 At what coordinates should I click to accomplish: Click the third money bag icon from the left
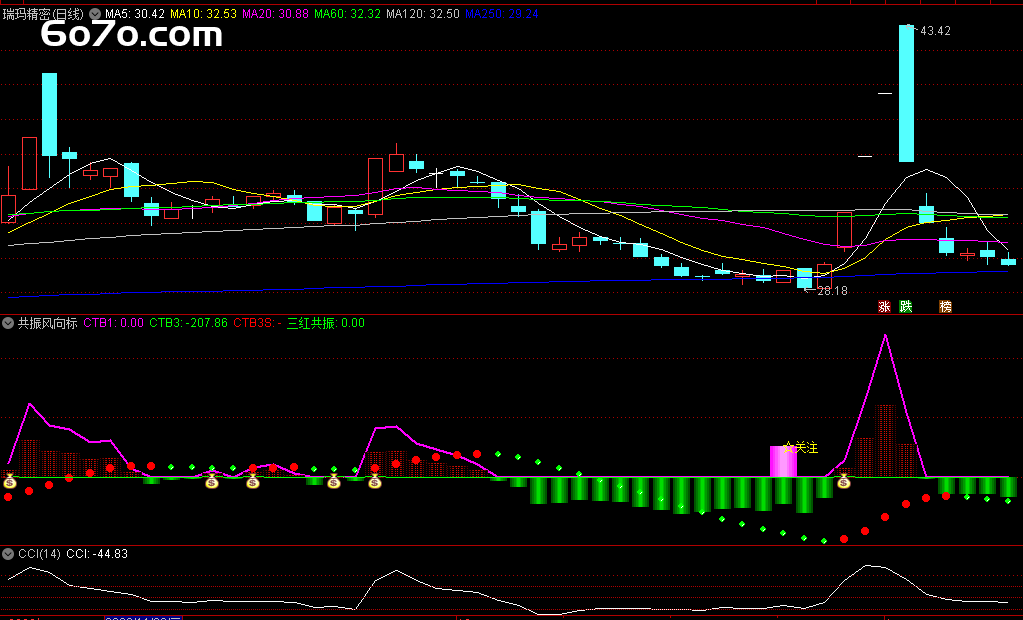pos(253,482)
